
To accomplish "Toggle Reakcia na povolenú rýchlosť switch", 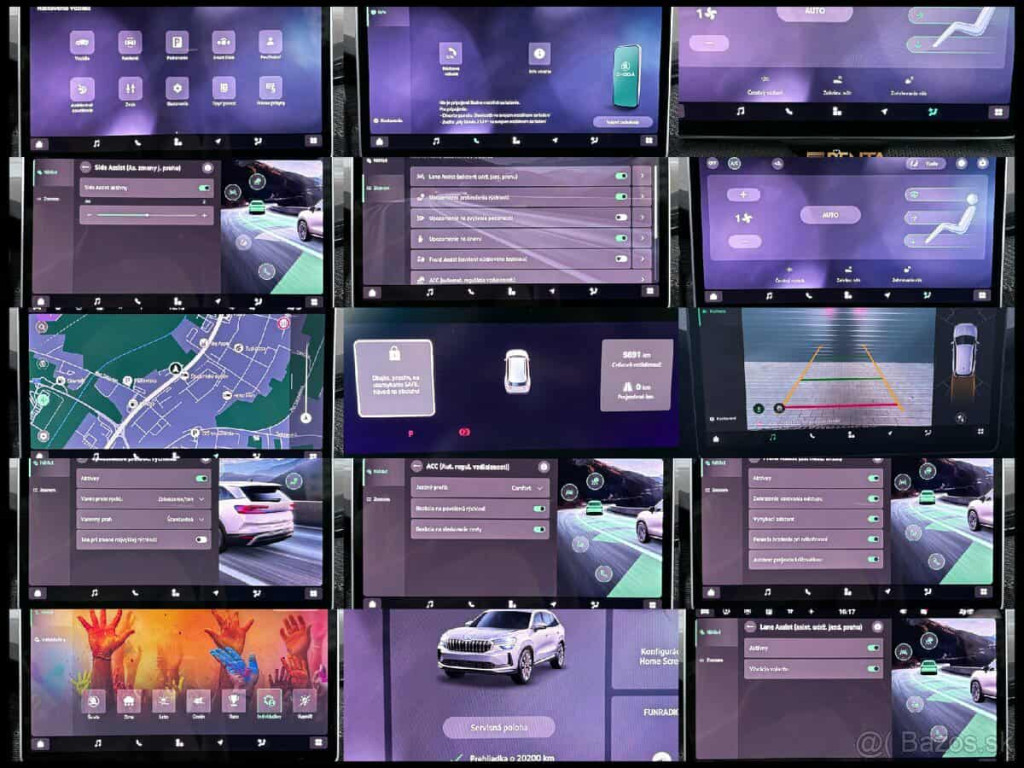I will pyautogui.click(x=539, y=508).
